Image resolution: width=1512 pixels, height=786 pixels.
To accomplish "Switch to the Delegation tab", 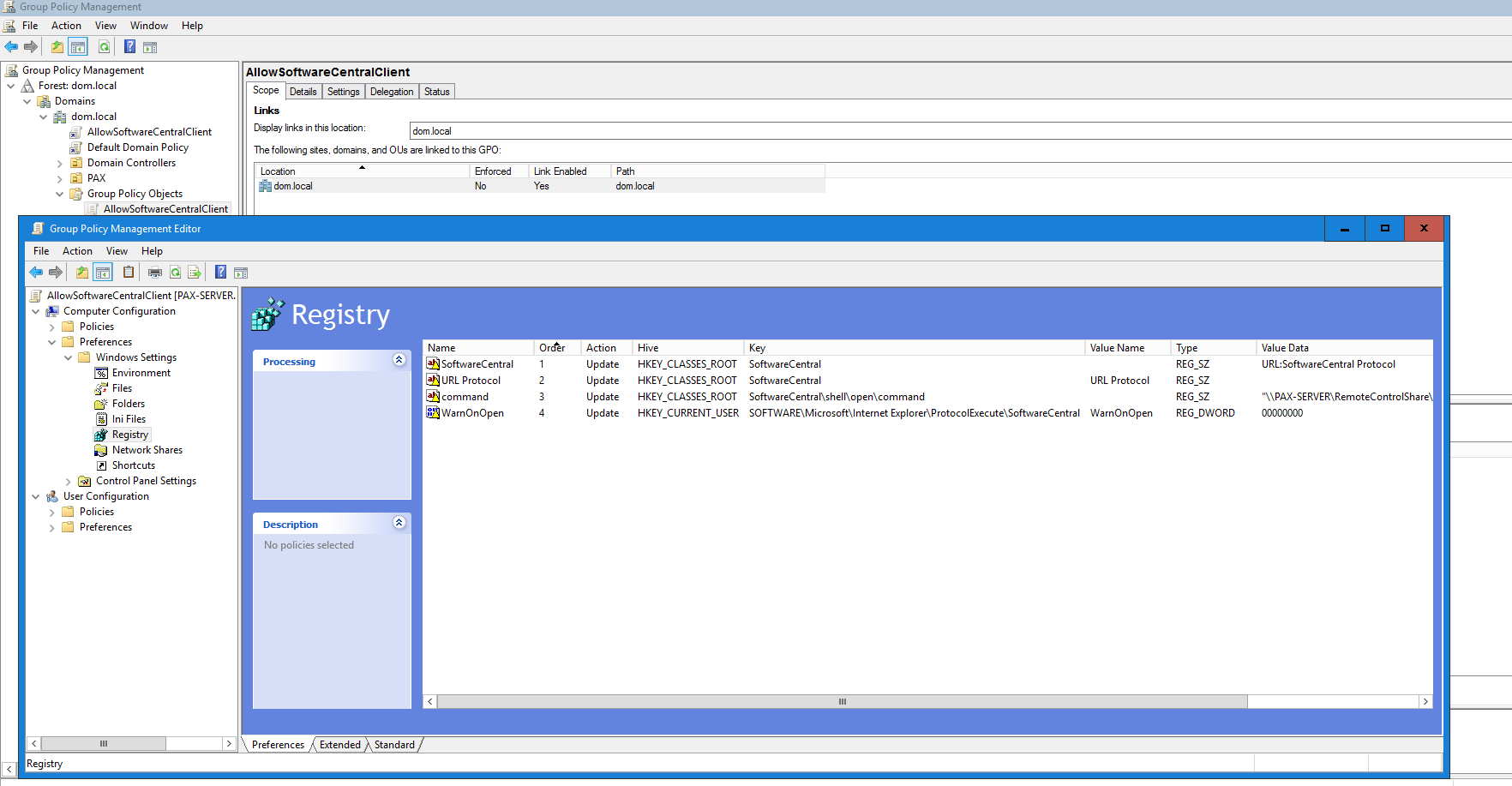I will click(x=392, y=92).
